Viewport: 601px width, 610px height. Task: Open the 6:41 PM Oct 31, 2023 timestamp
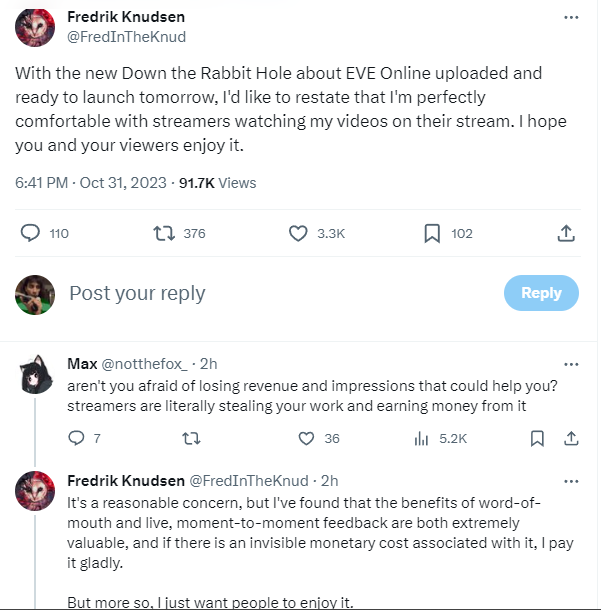pyautogui.click(x=91, y=183)
